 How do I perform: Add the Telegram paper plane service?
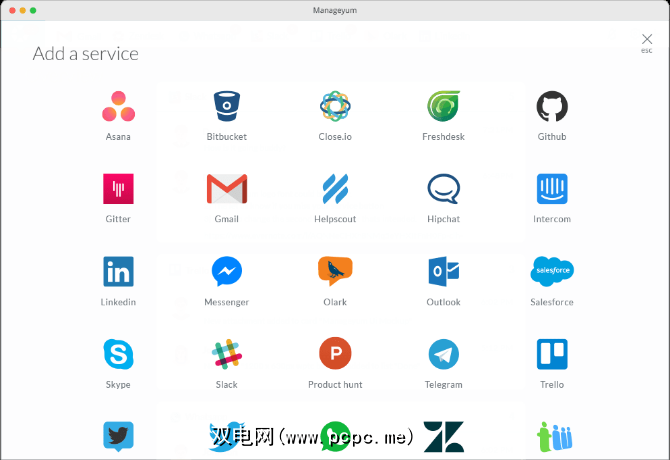point(444,354)
